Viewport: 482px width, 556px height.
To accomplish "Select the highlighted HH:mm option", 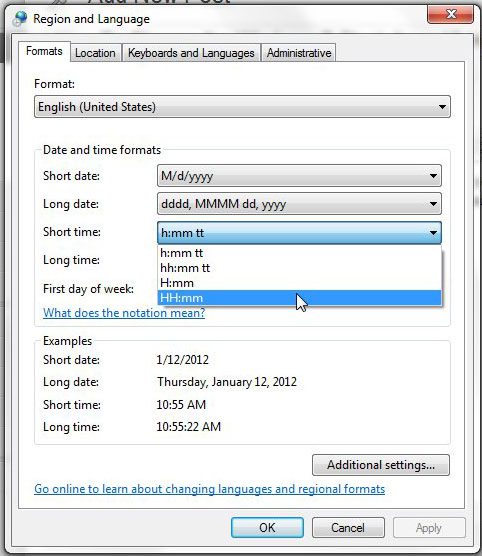I will pyautogui.click(x=299, y=298).
